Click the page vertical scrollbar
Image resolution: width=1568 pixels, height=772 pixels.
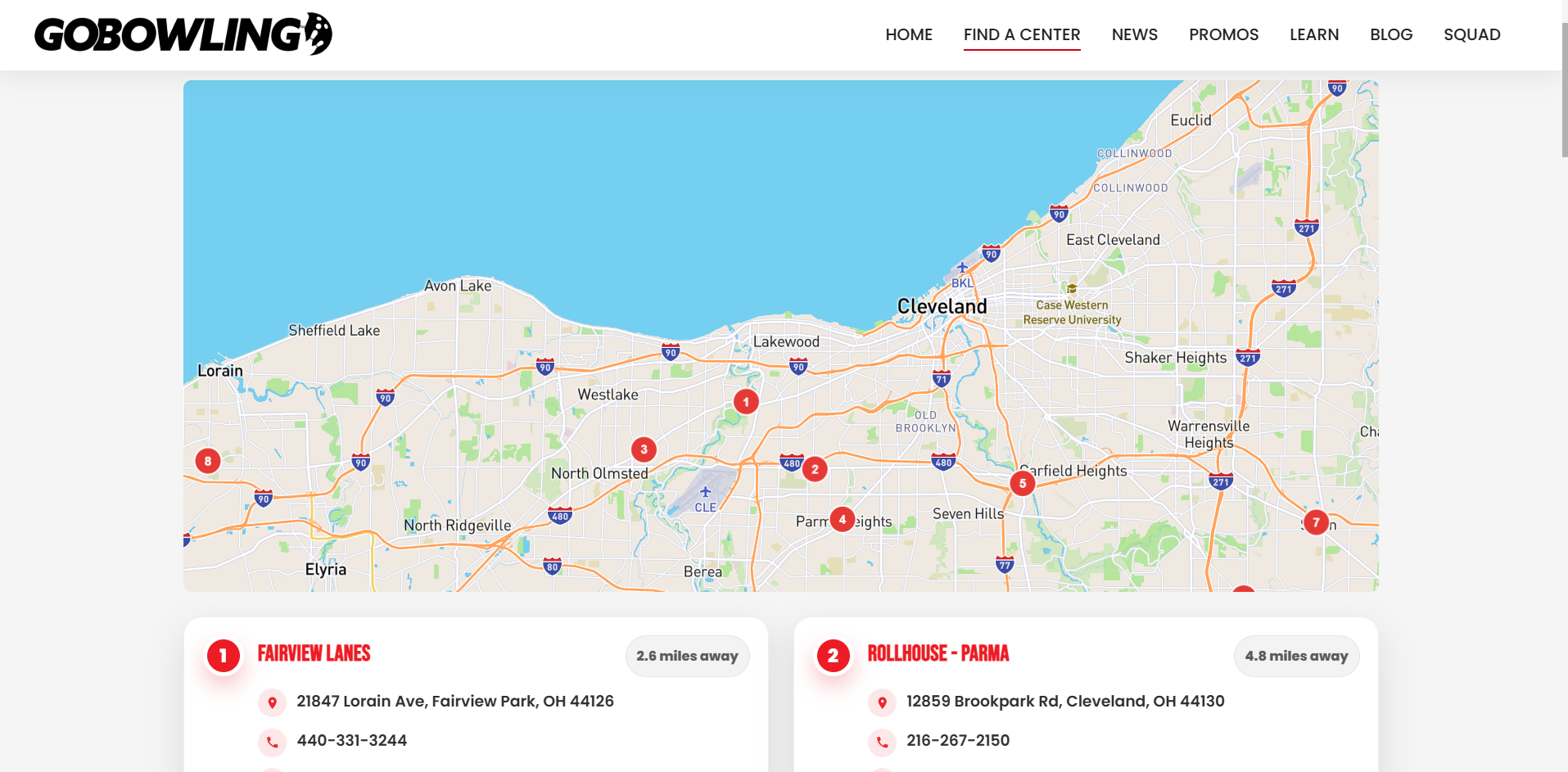point(1564,90)
